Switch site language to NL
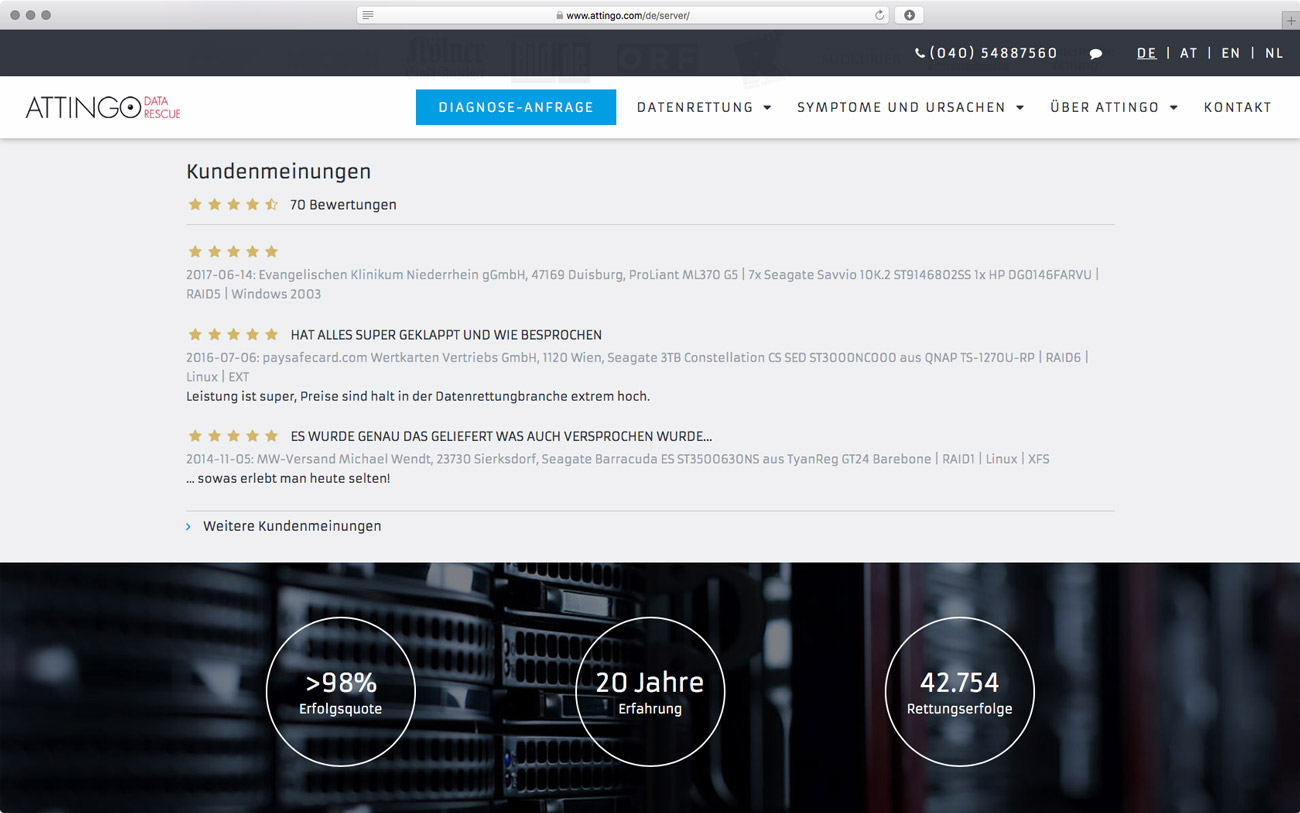The image size is (1300, 813). pos(1273,54)
